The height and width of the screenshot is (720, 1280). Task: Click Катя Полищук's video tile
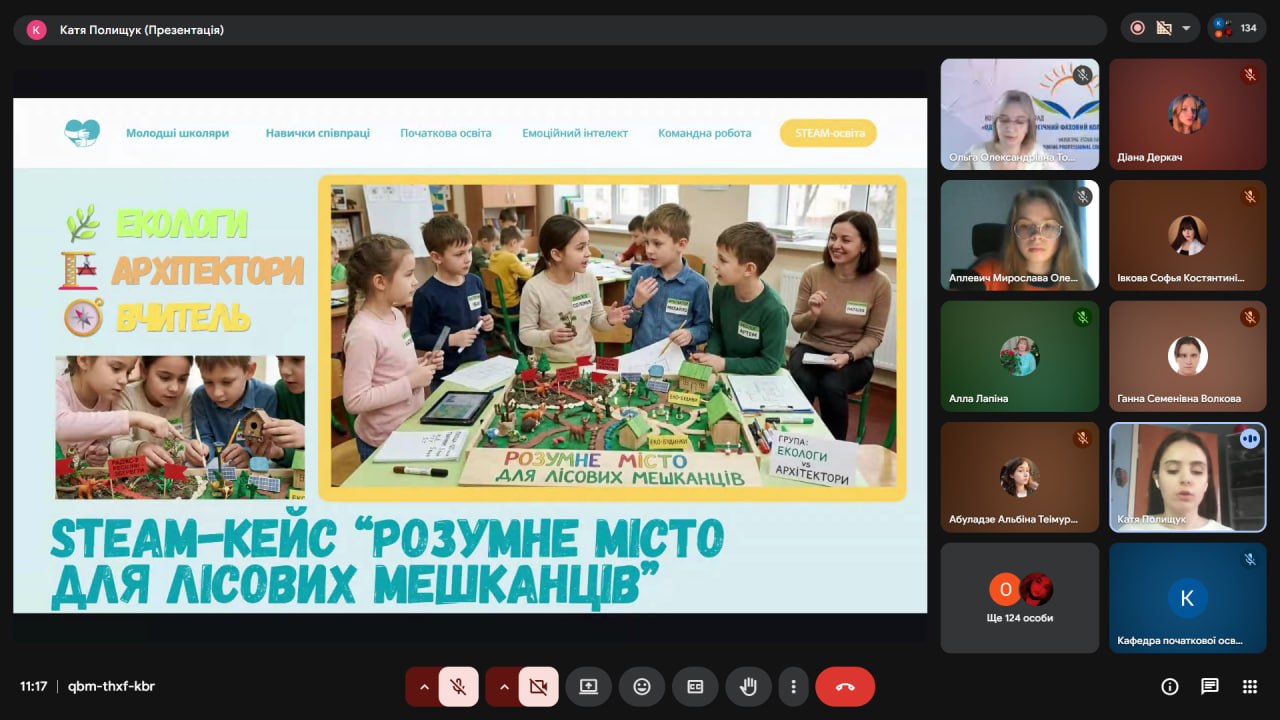pos(1187,477)
